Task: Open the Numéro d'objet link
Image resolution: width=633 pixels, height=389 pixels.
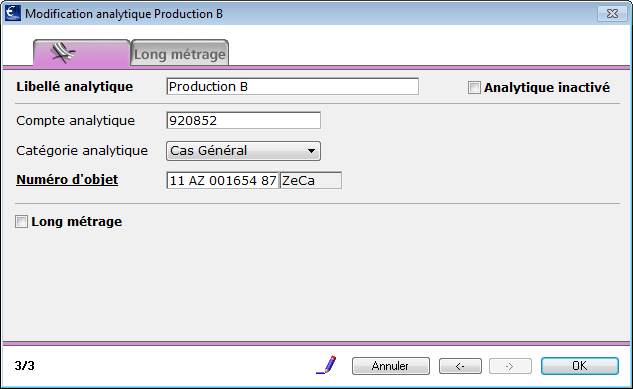Action: 67,180
